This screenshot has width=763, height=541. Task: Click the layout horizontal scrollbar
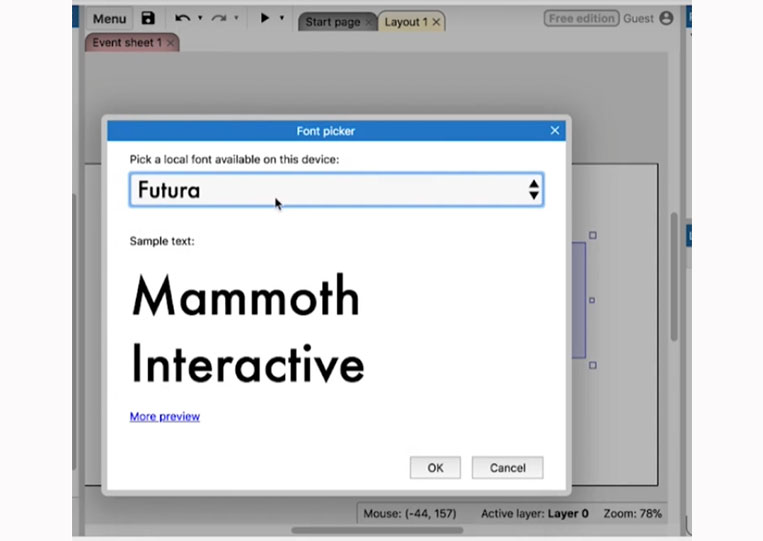click(377, 530)
